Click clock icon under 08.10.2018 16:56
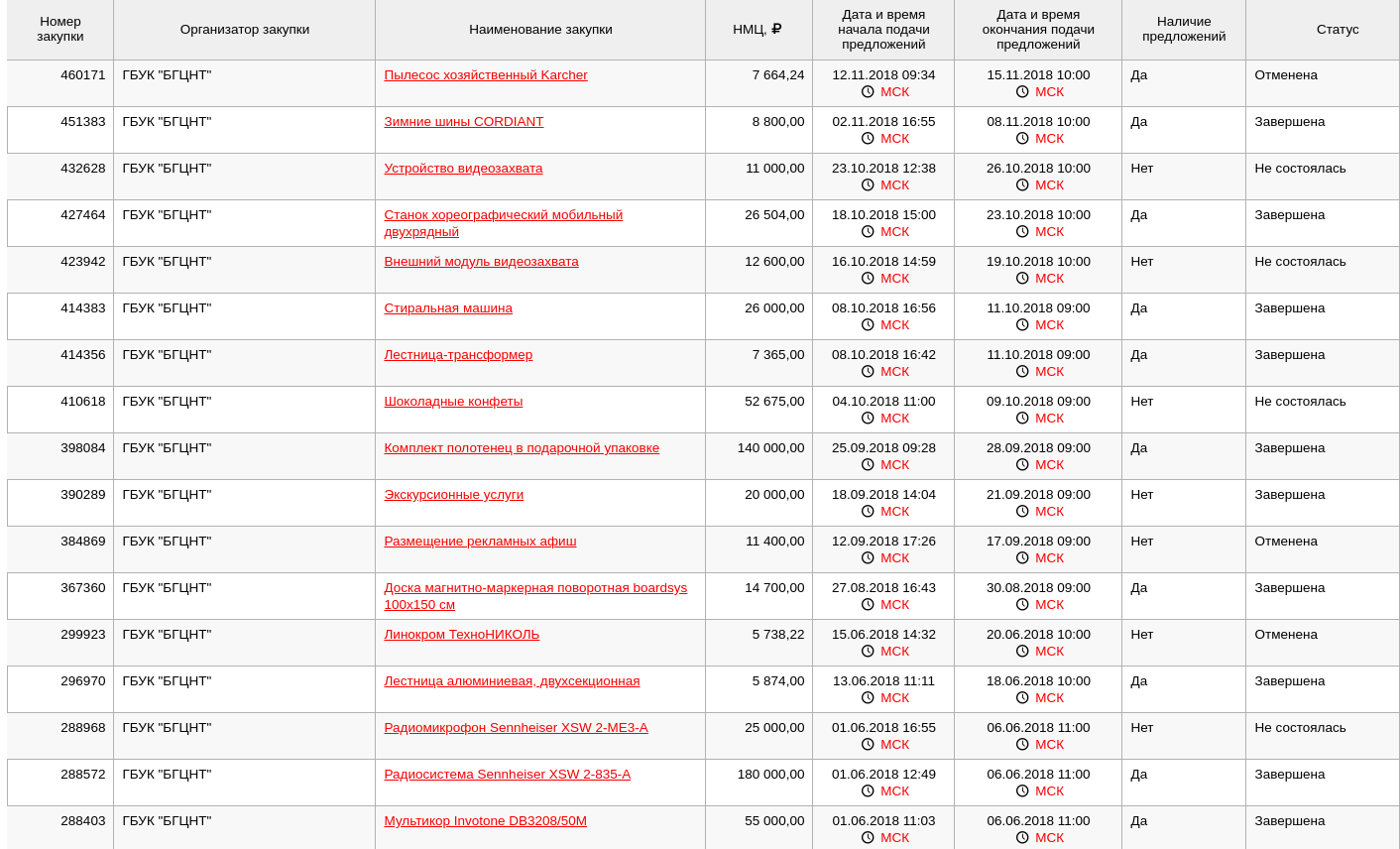Image resolution: width=1400 pixels, height=849 pixels. click(x=868, y=324)
